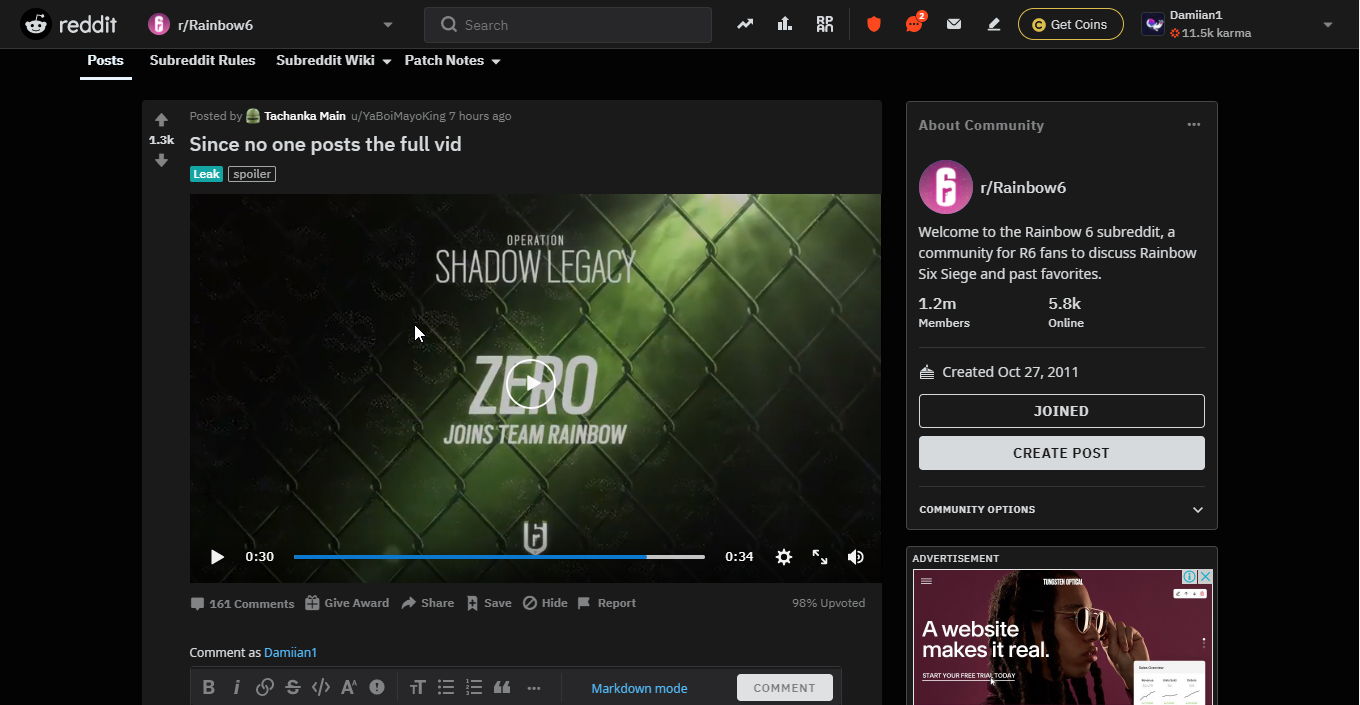Click the Reddit search field
Screen dimensions: 1360x705
pos(568,25)
